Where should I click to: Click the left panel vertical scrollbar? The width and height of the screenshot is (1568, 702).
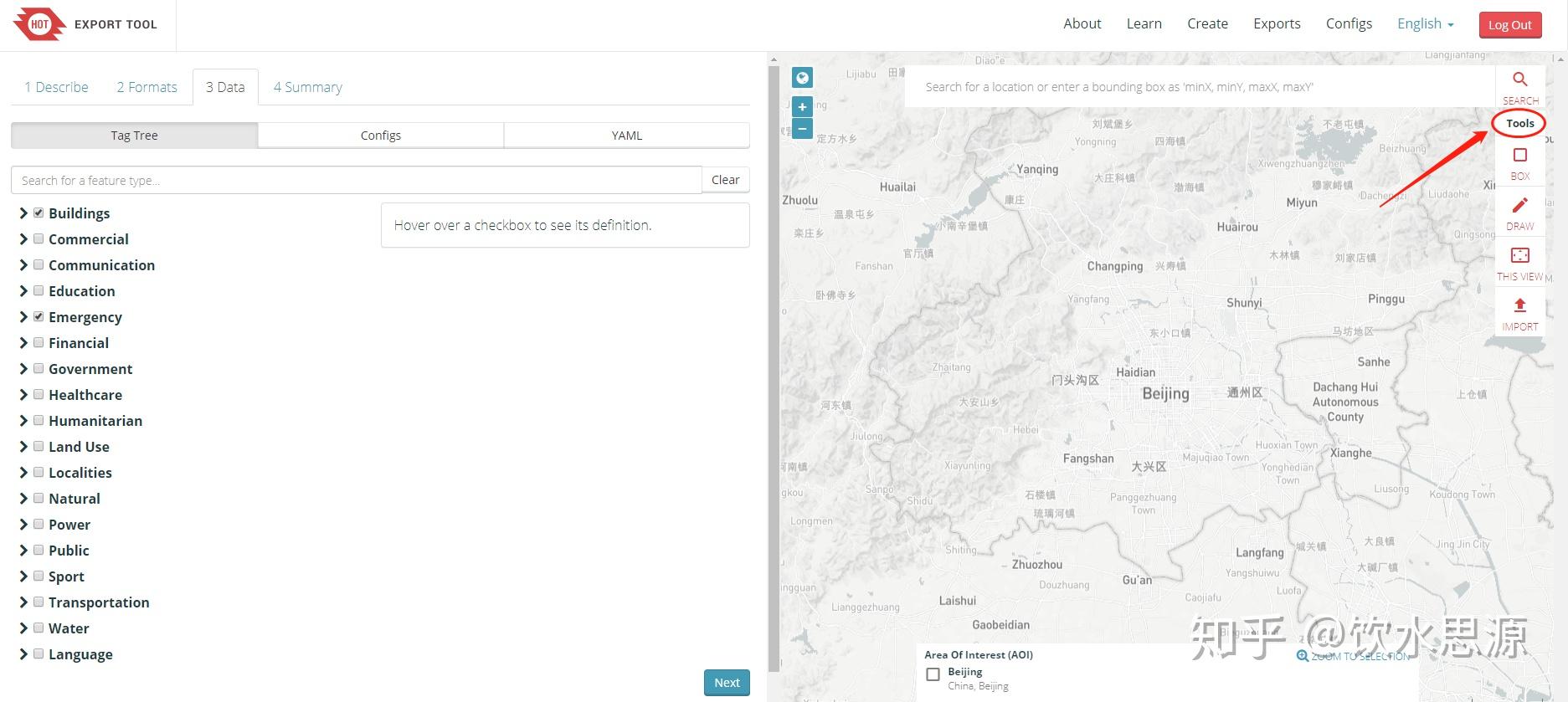[x=774, y=360]
